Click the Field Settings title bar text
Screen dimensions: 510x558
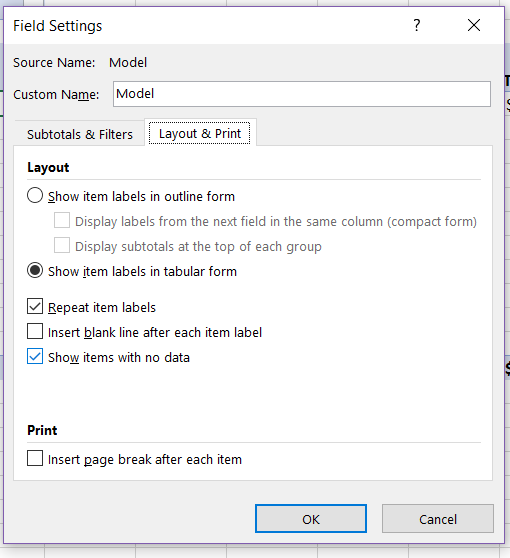[58, 26]
